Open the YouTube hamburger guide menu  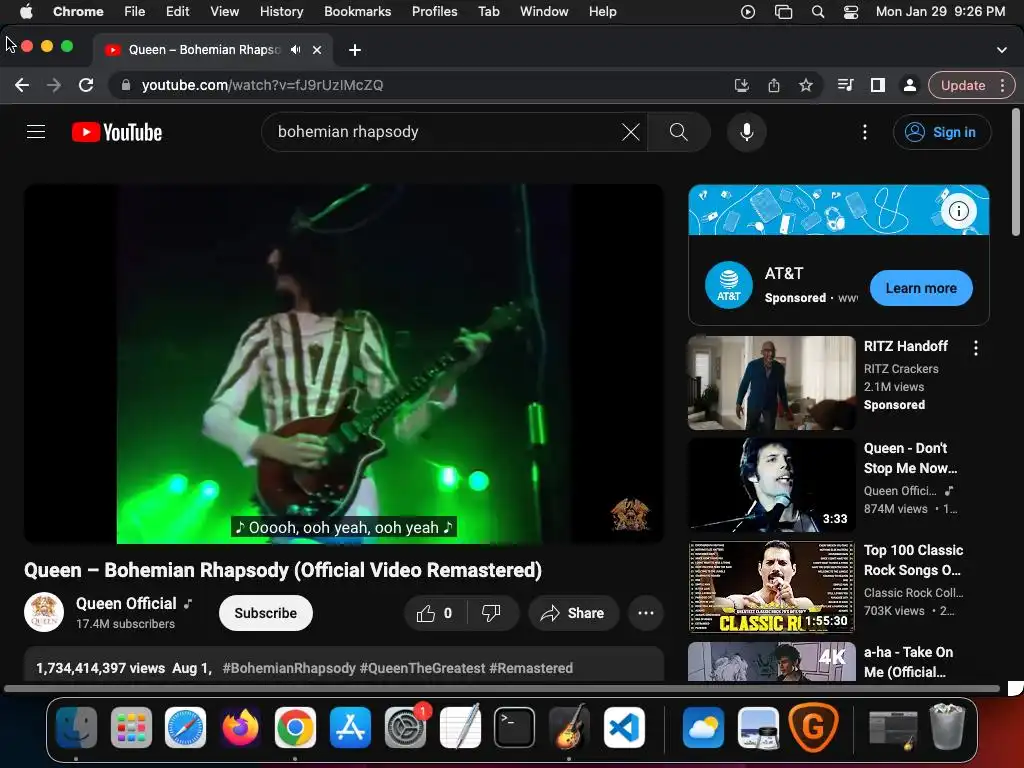click(36, 132)
